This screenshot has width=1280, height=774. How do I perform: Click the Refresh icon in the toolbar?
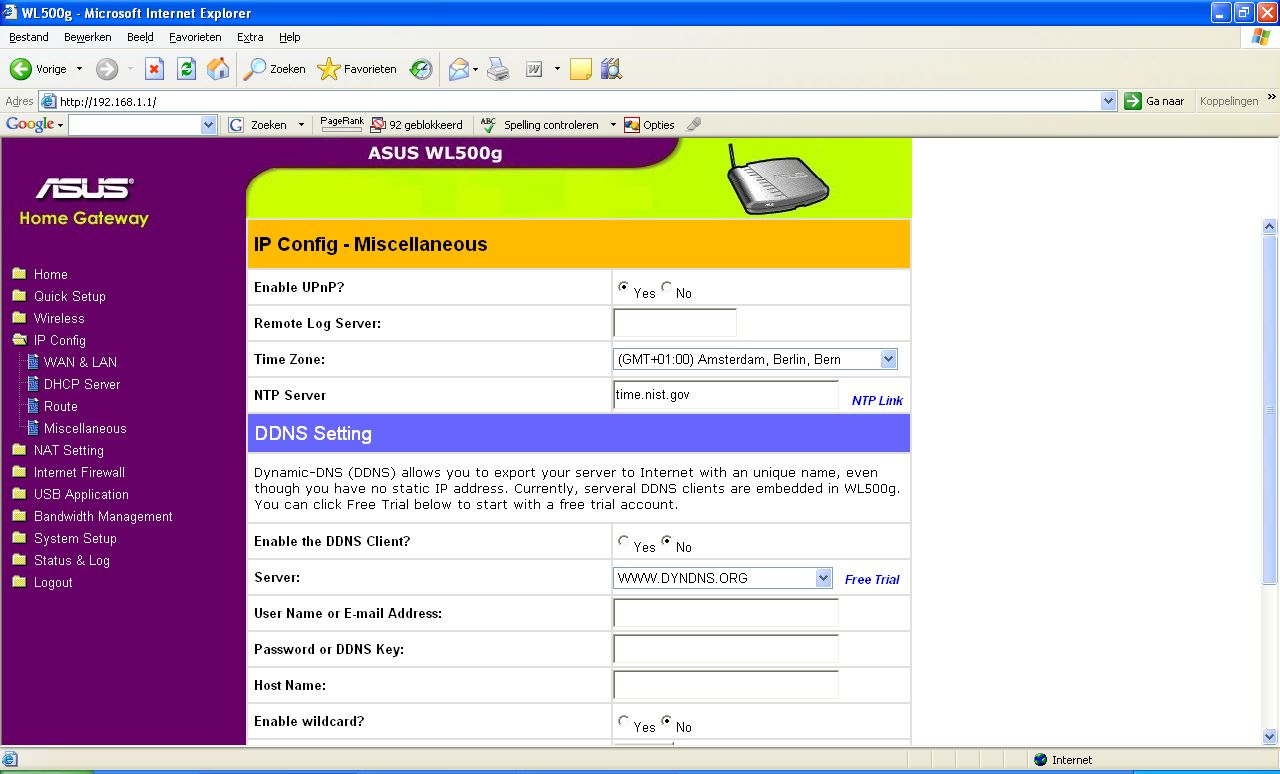point(186,69)
